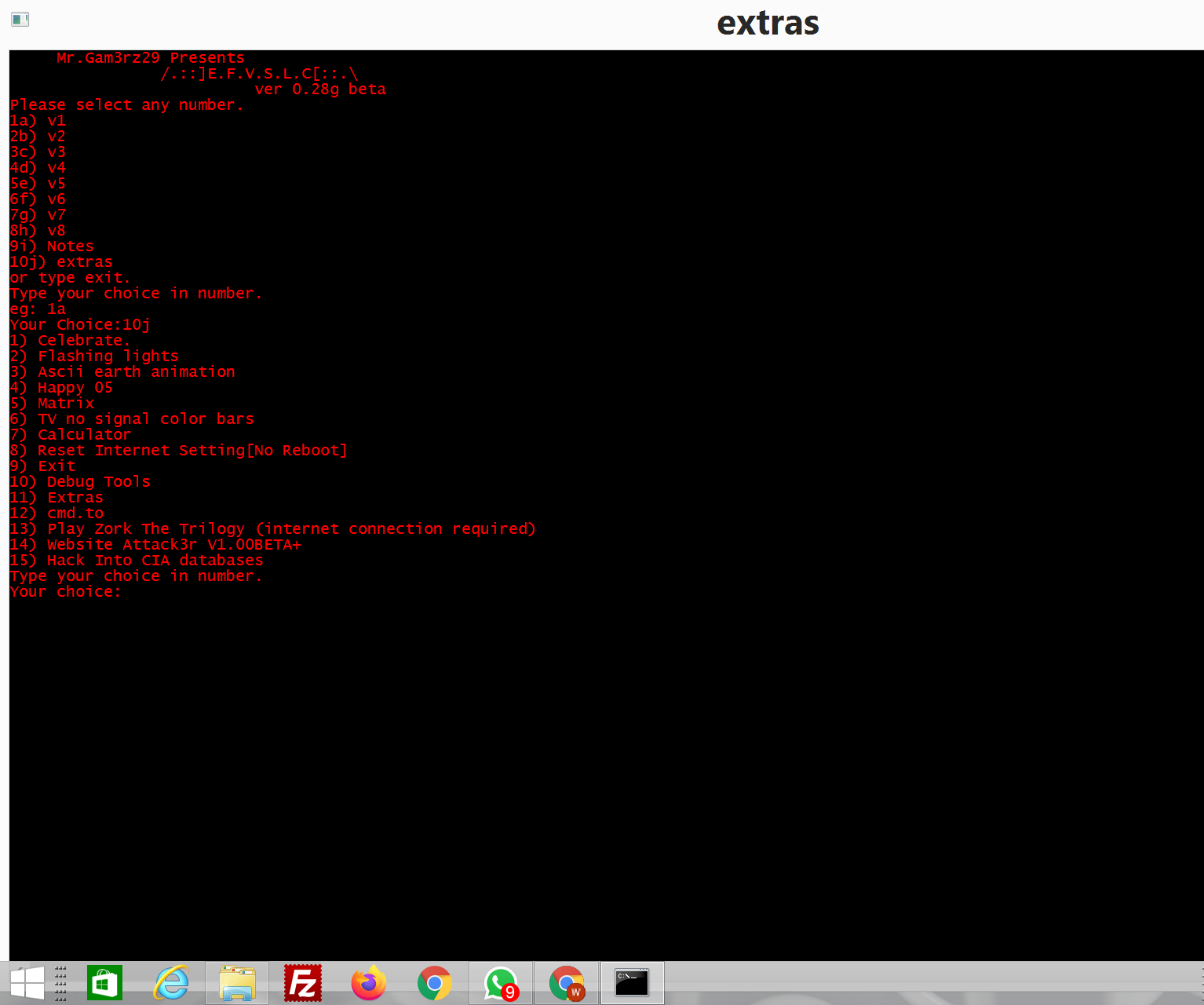Viewport: 1204px width, 1005px height.
Task: Click the 'Please select any number.' line
Action: coord(126,105)
